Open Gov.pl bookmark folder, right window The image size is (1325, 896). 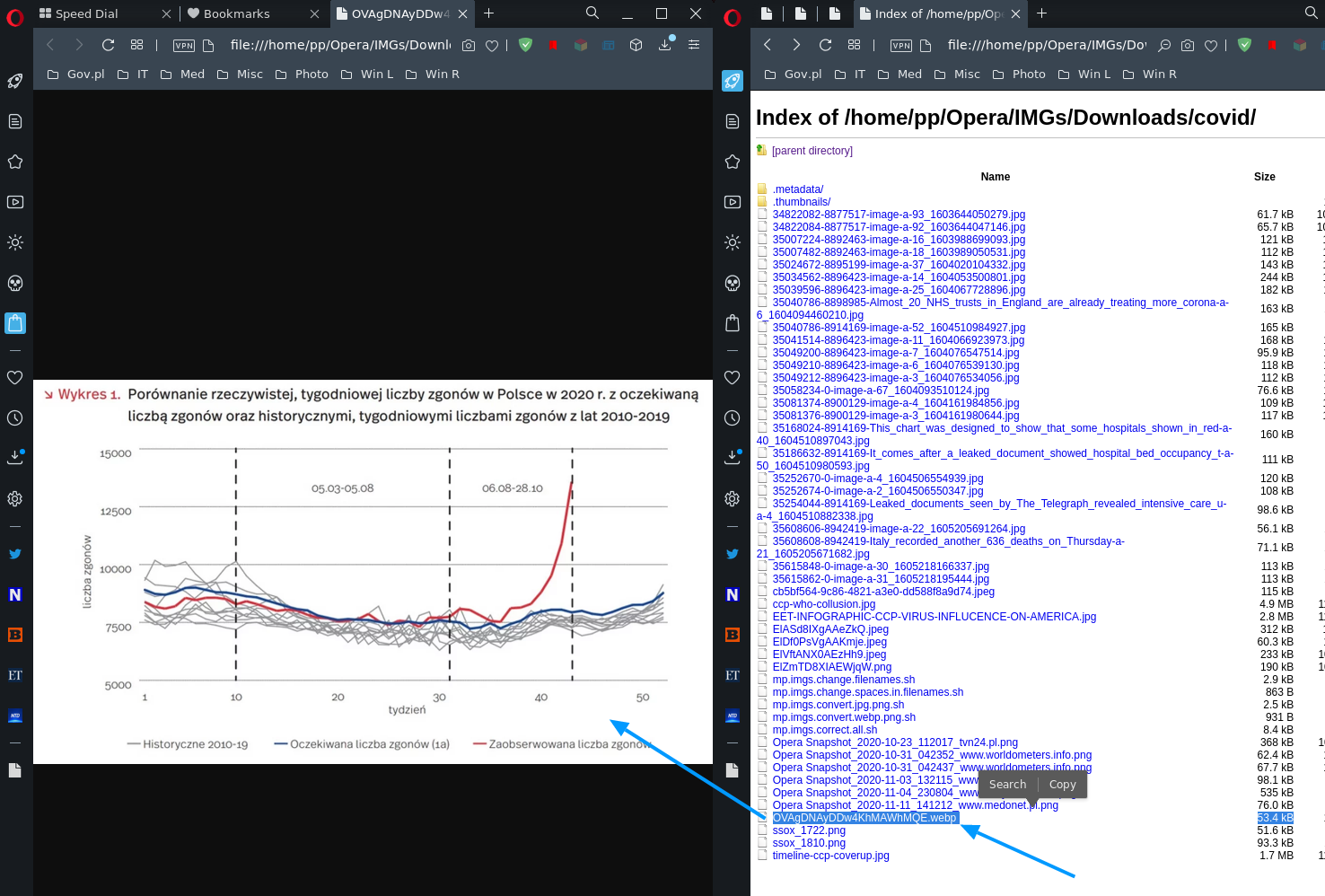point(794,75)
